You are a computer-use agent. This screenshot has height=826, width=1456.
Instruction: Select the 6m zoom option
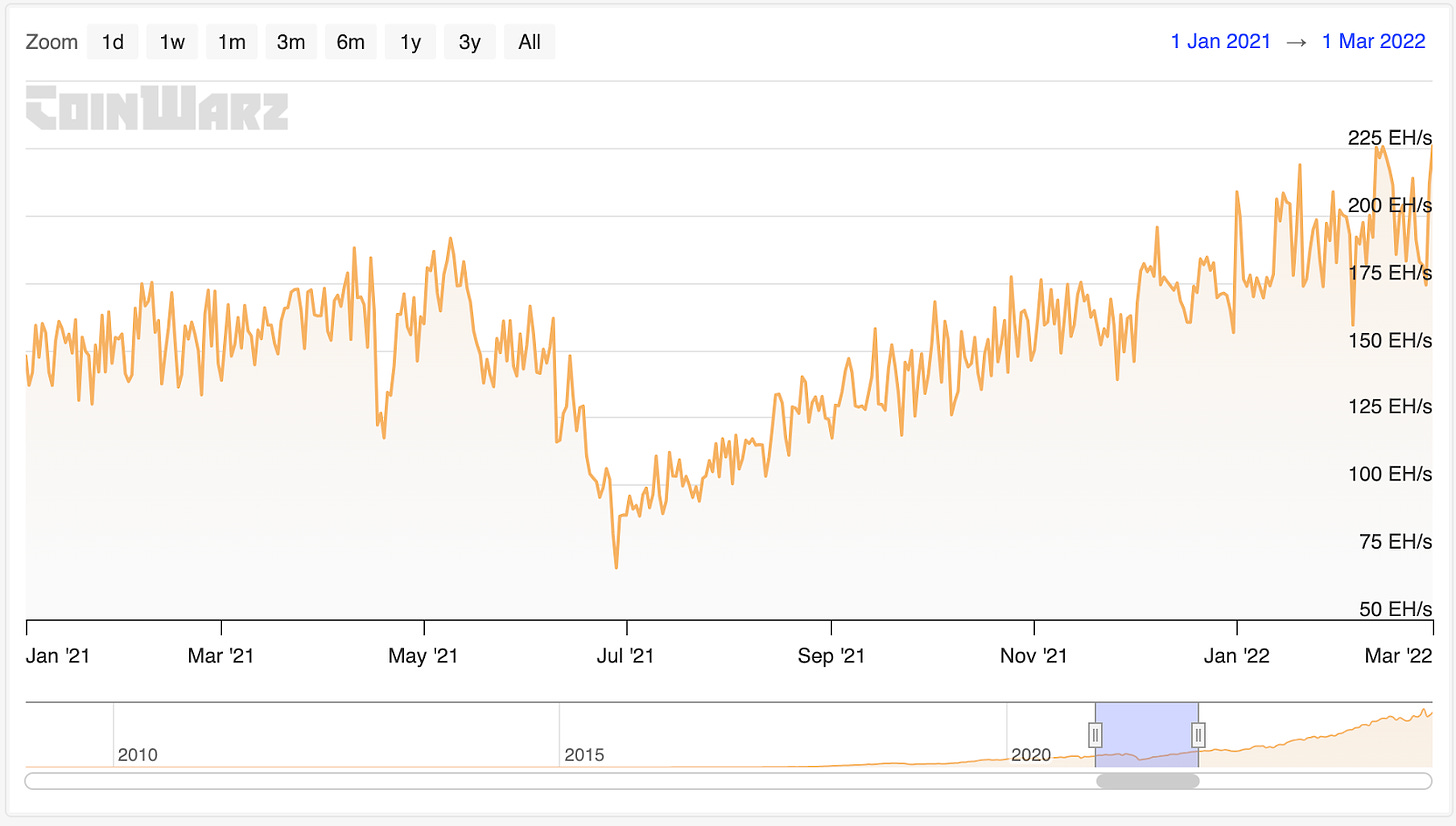point(351,42)
